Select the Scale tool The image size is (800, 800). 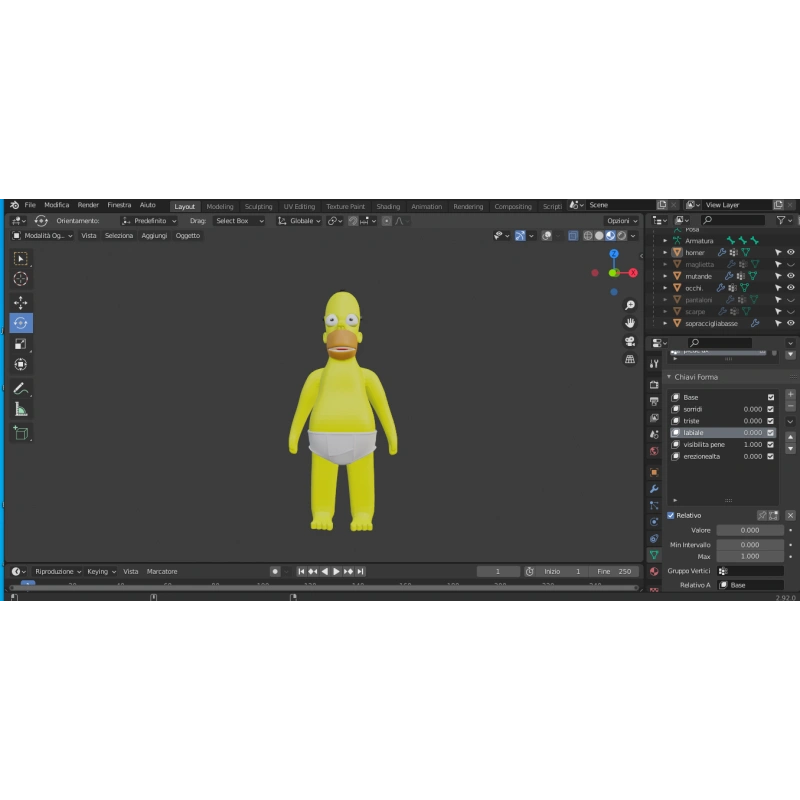20,344
